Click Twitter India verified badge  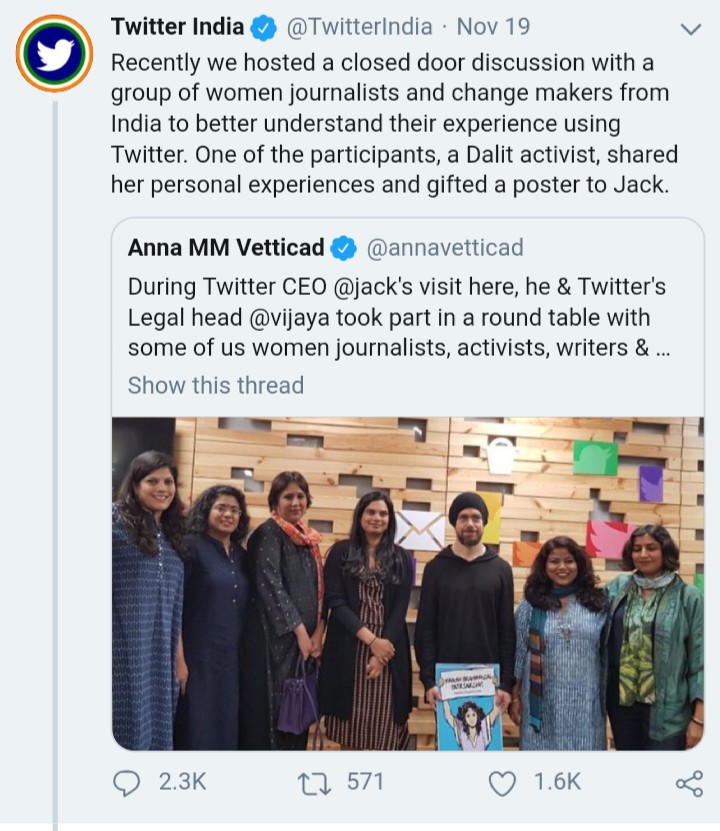(263, 28)
